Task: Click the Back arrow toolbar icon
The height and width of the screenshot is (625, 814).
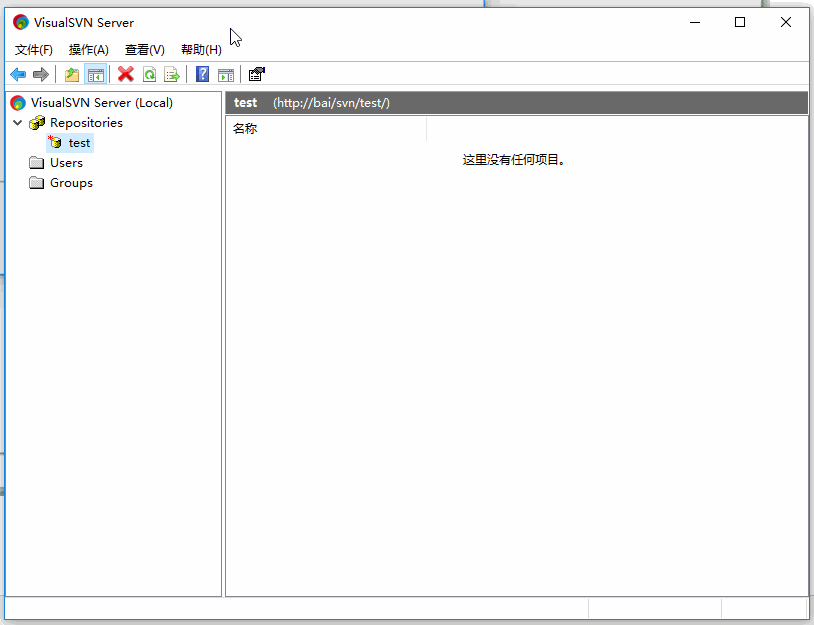Action: point(18,74)
